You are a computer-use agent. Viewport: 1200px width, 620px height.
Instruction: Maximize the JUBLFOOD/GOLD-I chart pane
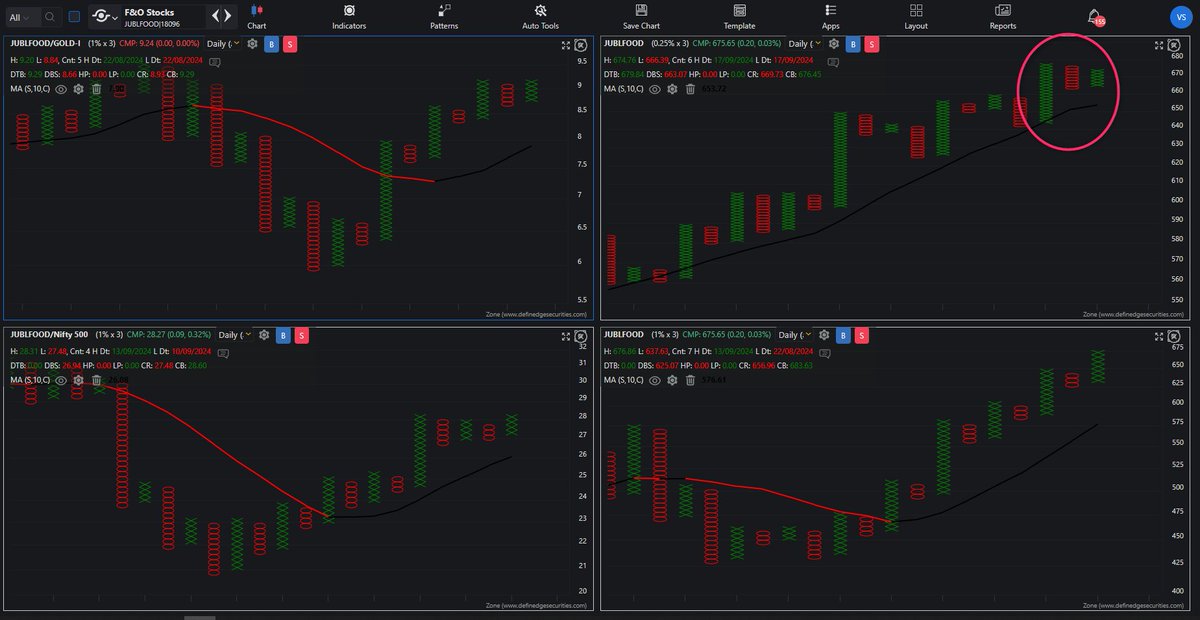pyautogui.click(x=566, y=45)
